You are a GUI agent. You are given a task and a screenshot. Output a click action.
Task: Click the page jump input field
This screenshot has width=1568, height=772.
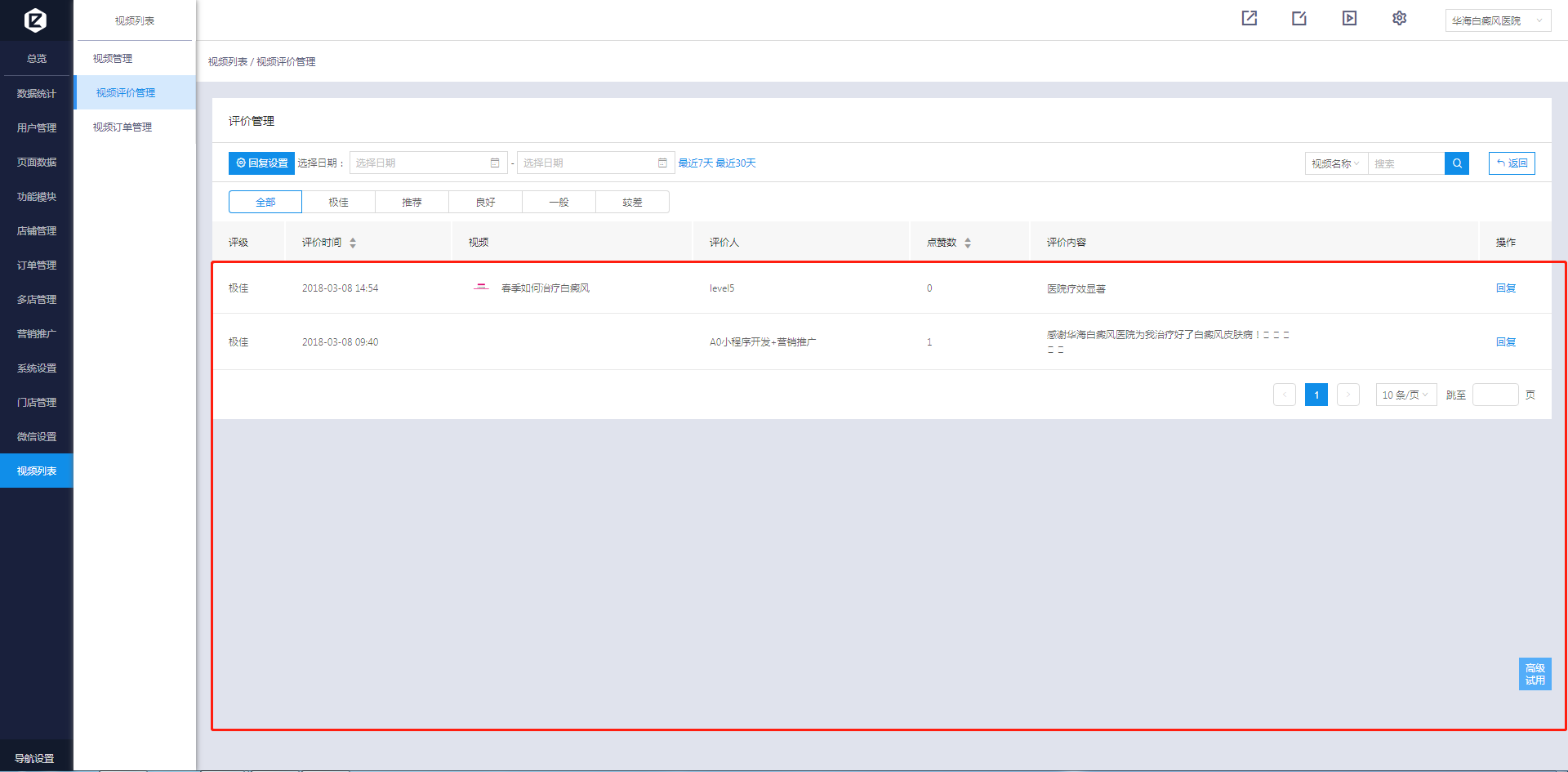tap(1494, 395)
